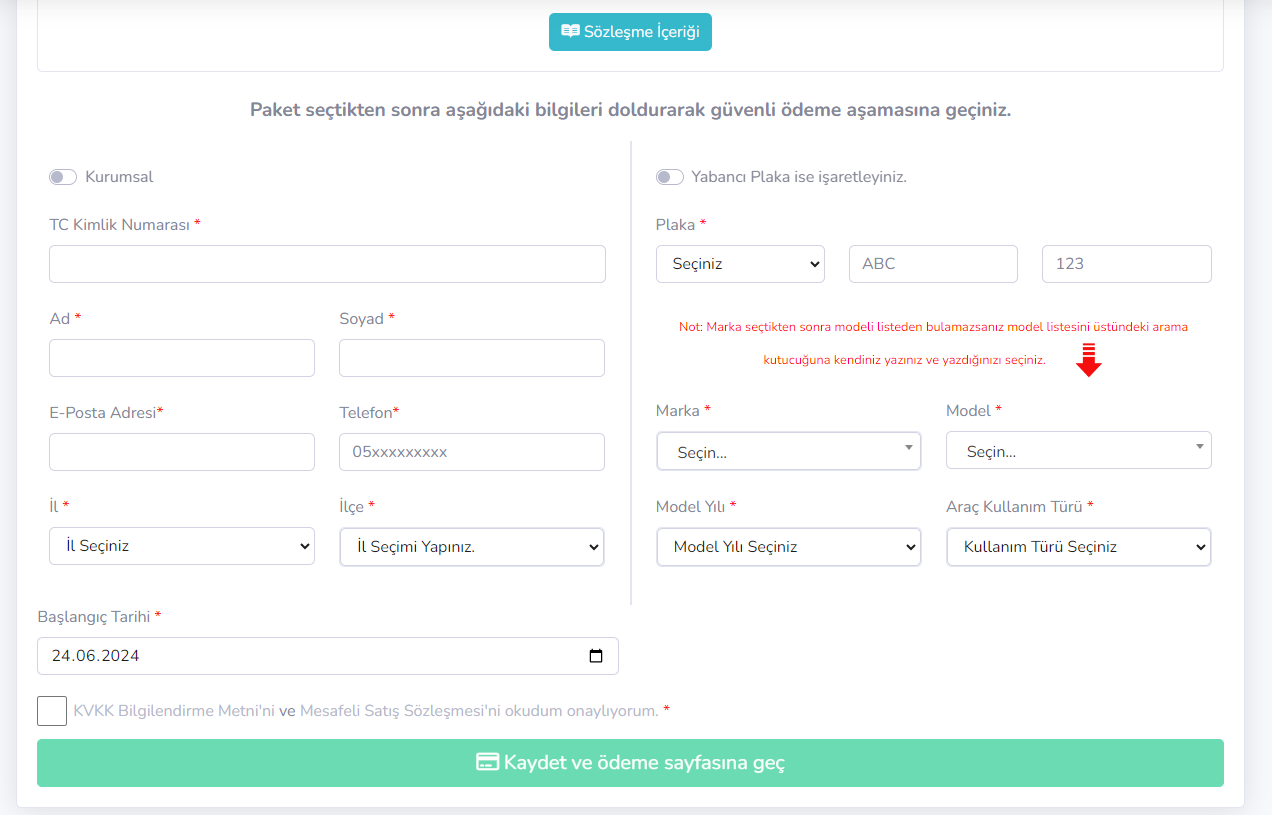Click the Telefon input field

click(x=472, y=452)
